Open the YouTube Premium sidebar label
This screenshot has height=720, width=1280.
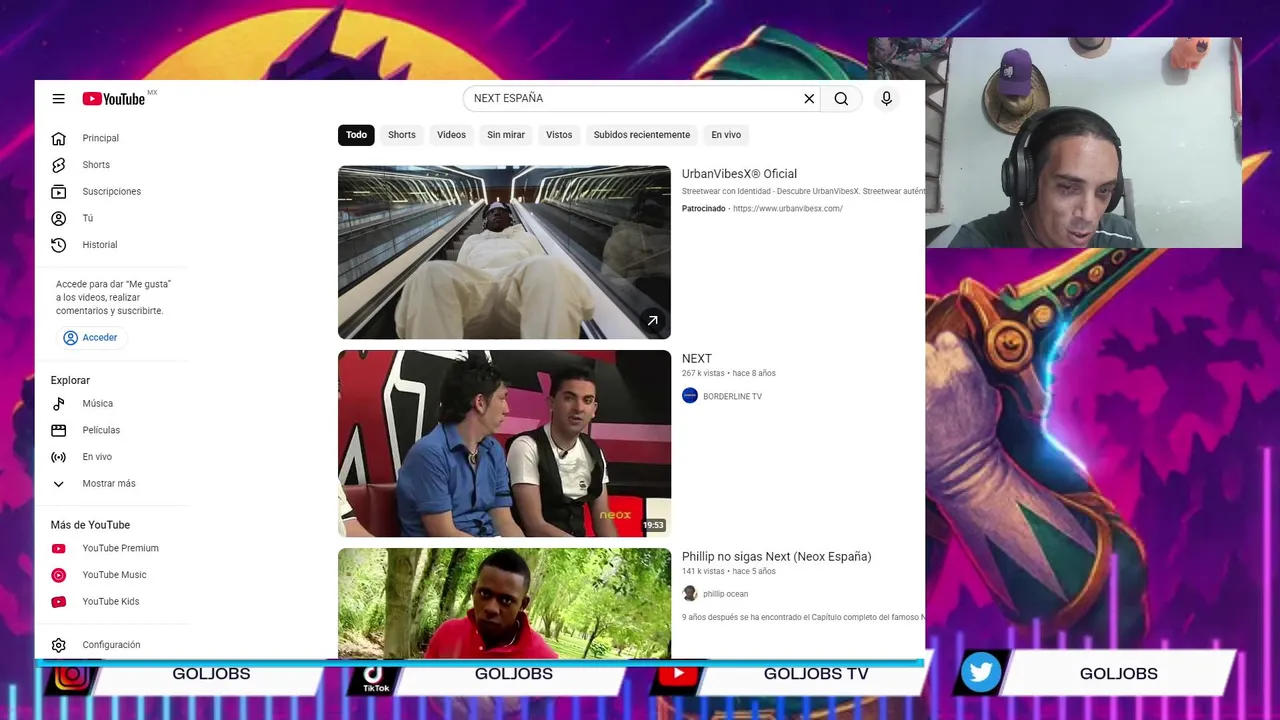coord(121,548)
